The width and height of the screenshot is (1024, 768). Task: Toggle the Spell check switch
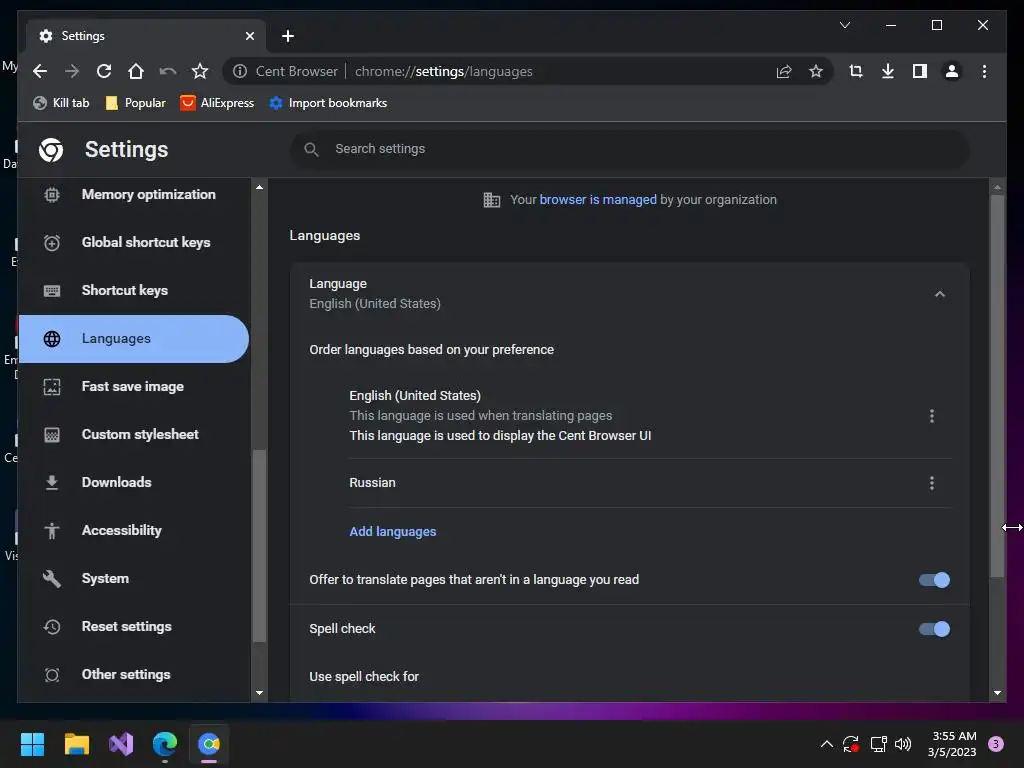coord(934,629)
